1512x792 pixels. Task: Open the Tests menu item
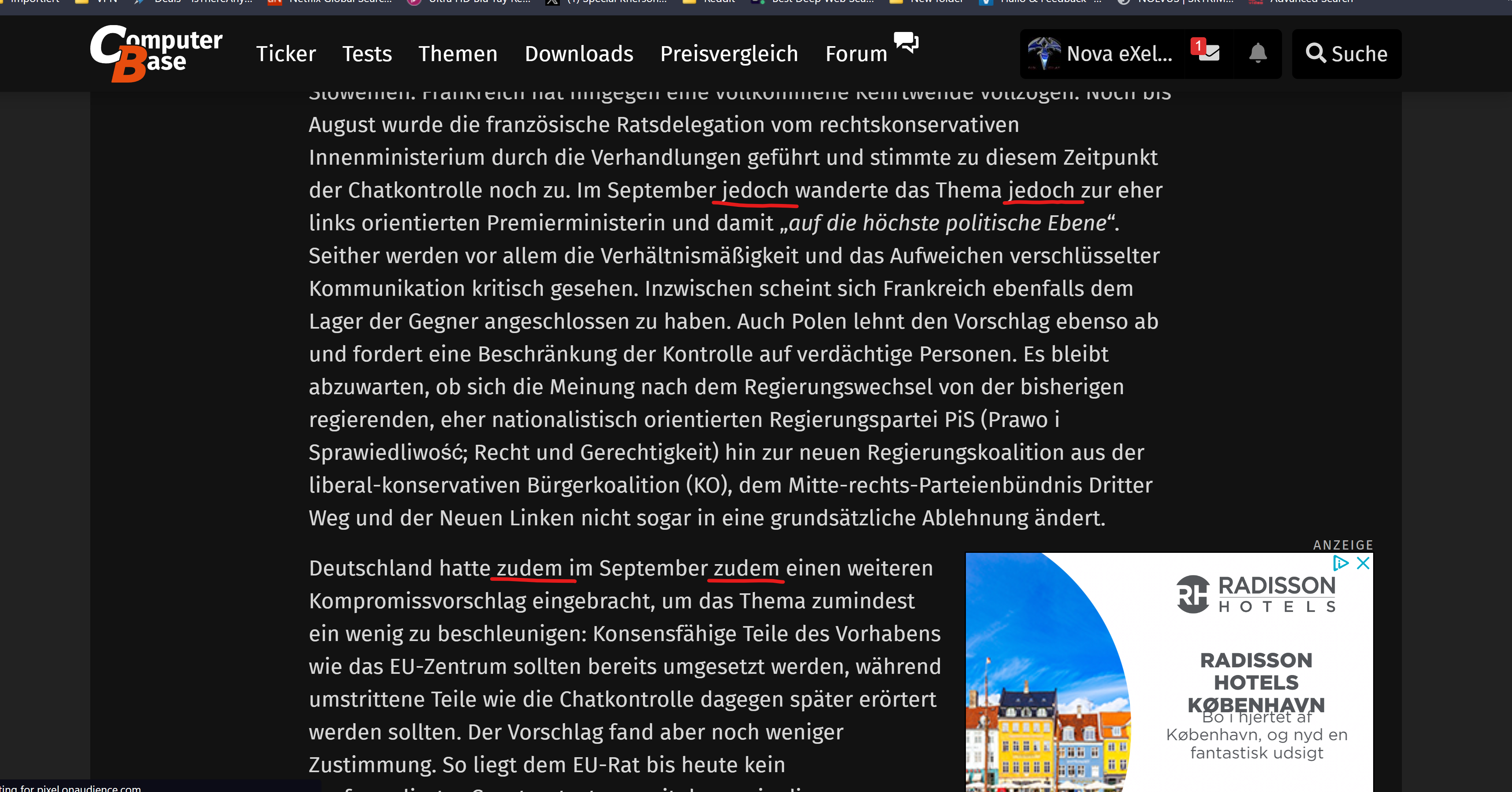tap(367, 54)
